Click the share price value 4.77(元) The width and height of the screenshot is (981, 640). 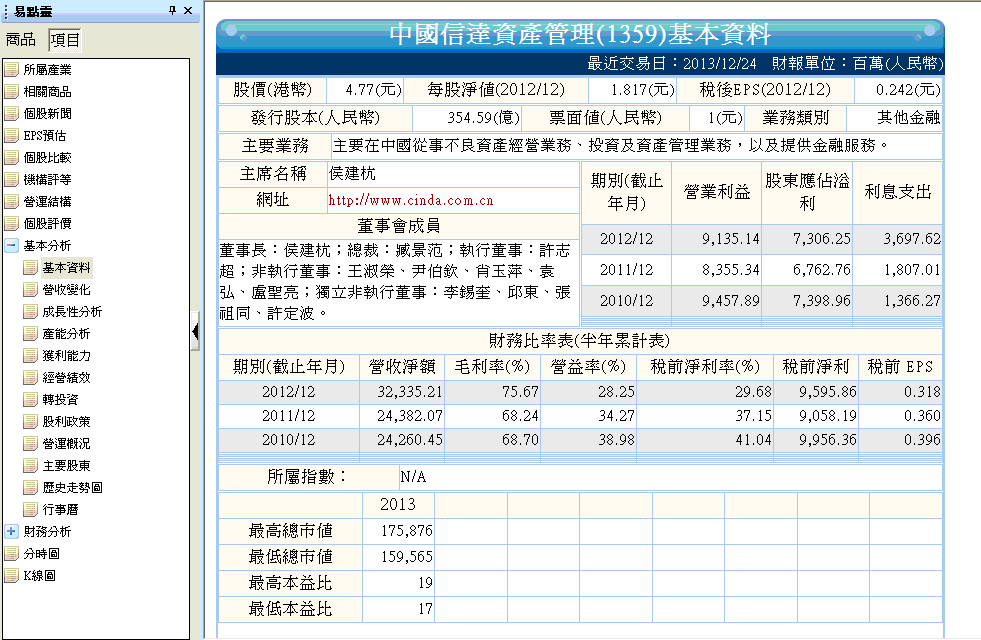374,90
